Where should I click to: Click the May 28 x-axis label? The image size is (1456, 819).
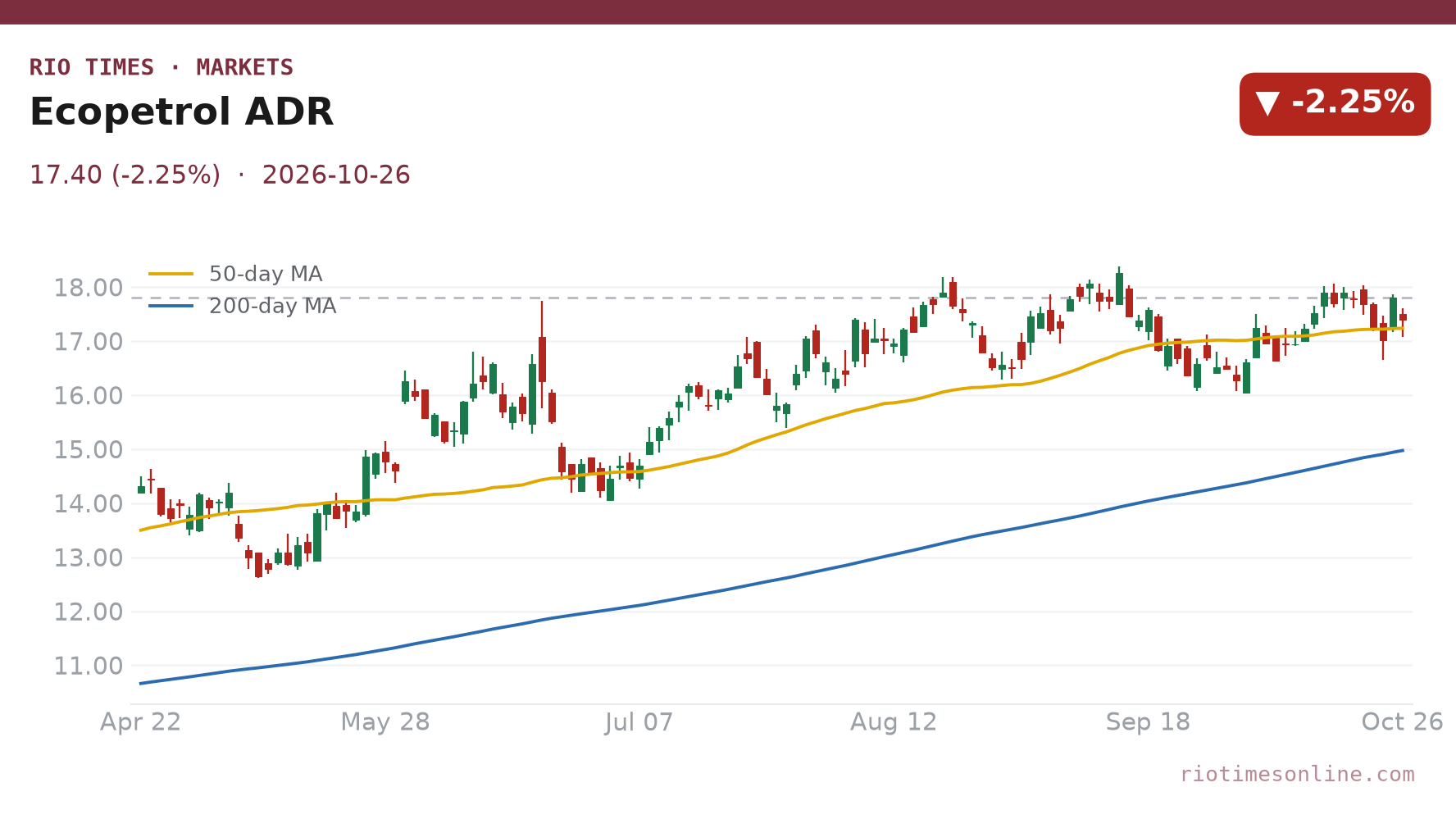tap(385, 722)
